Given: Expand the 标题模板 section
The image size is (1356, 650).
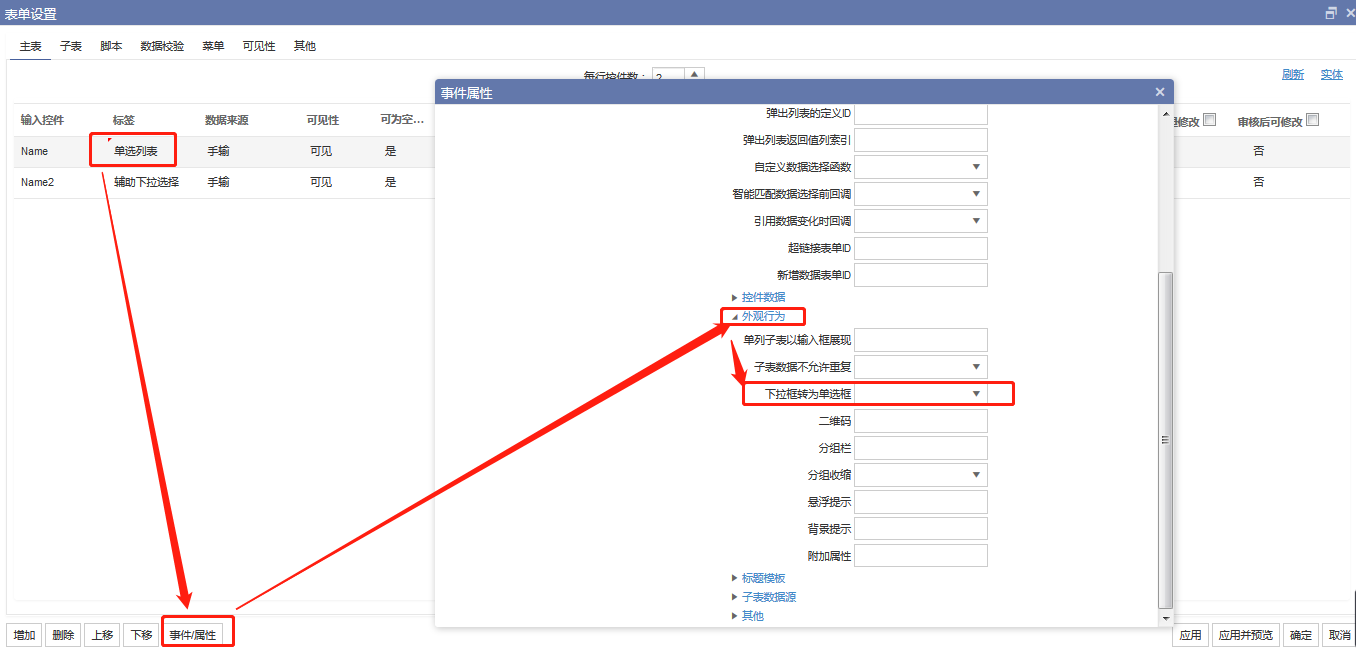Looking at the screenshot, I should pos(763,578).
